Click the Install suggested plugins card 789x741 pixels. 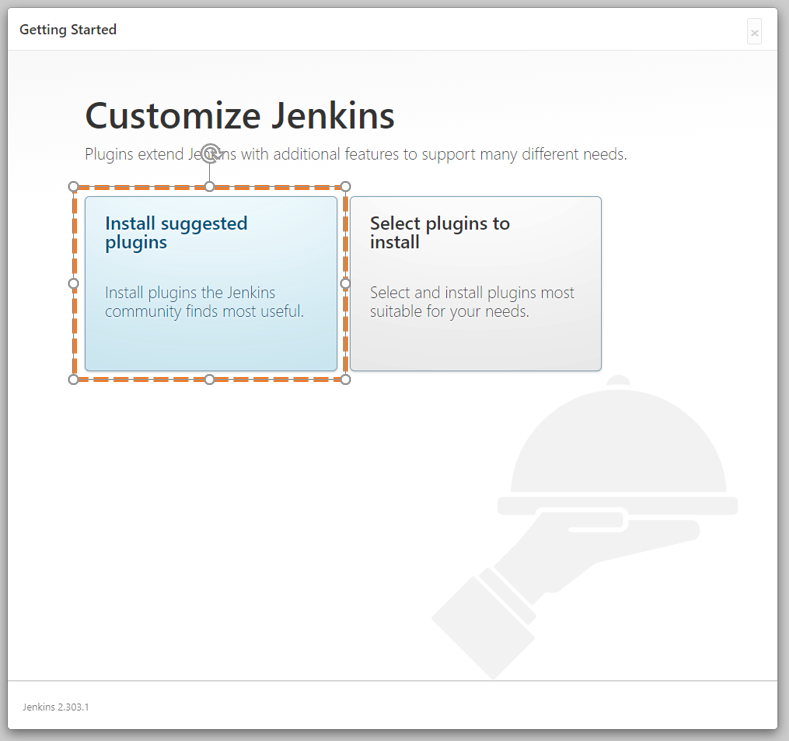click(x=211, y=284)
